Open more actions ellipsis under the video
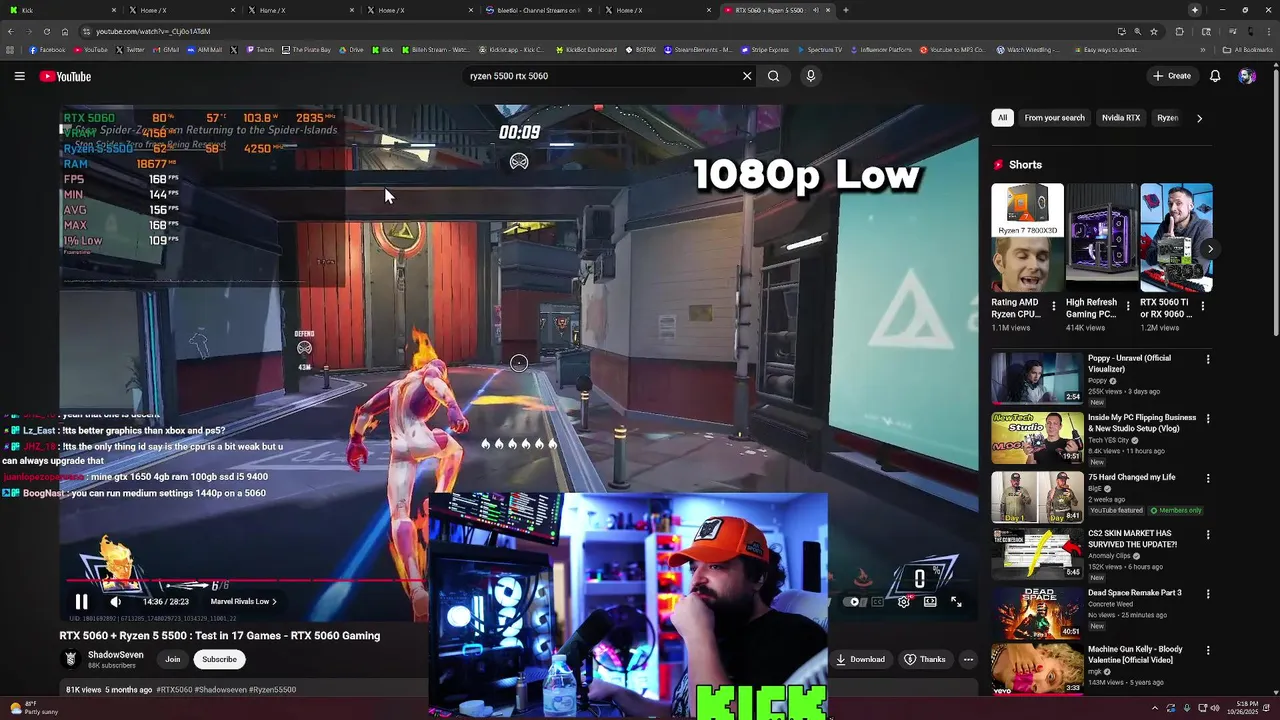The width and height of the screenshot is (1280, 720). click(x=968, y=659)
